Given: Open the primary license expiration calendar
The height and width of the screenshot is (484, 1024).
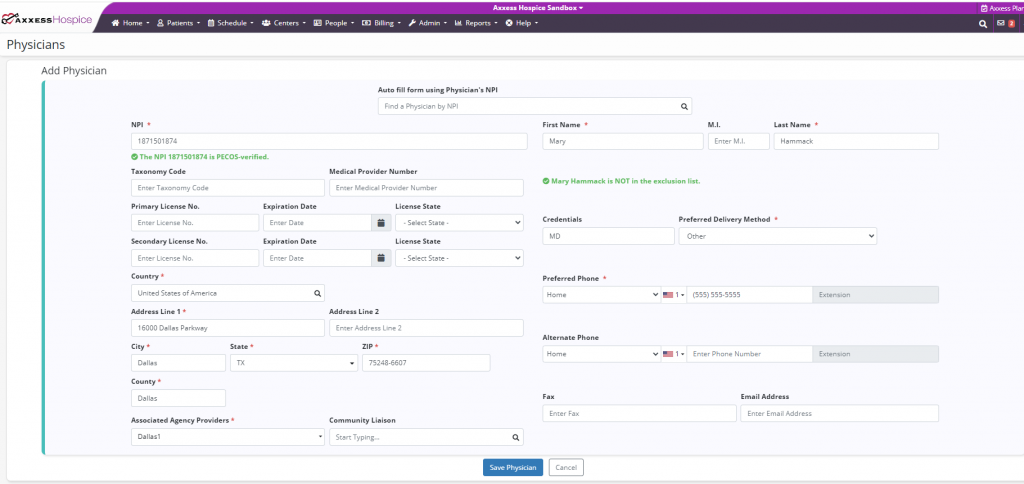Looking at the screenshot, I should (380, 223).
